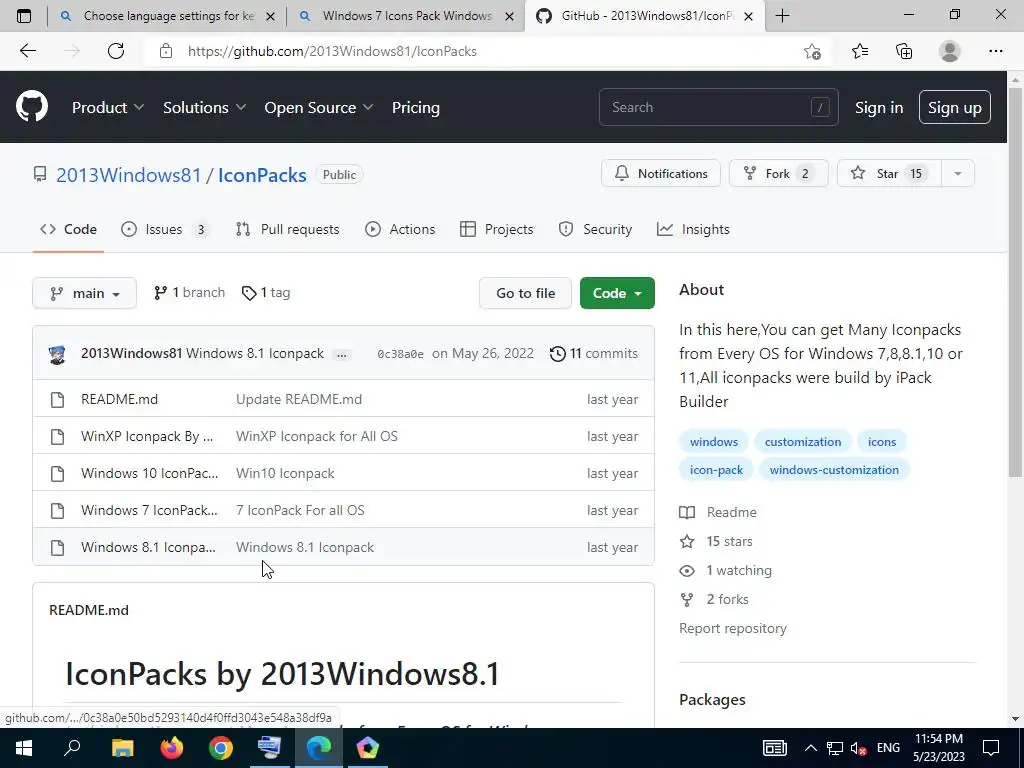Viewport: 1024px width, 768px height.
Task: Add page to favorites star-plus icon
Action: point(812,51)
